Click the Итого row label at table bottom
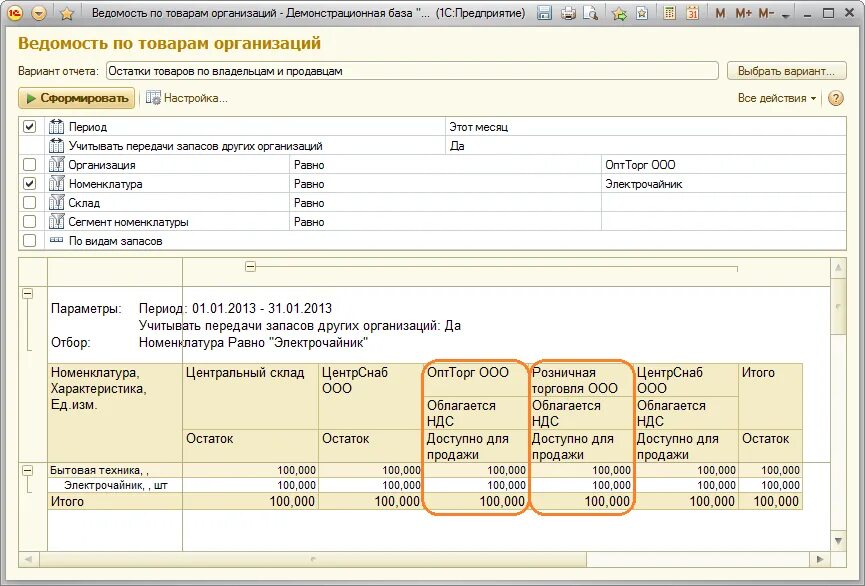This screenshot has height=586, width=865. [x=67, y=502]
